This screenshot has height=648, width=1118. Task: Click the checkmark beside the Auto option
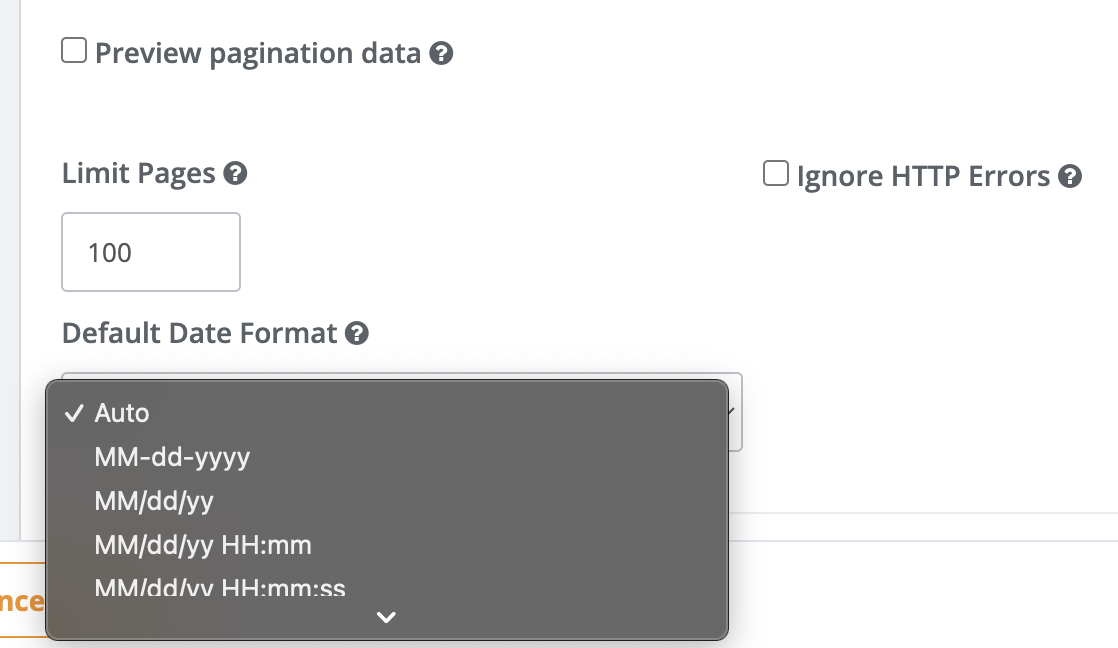[x=74, y=413]
